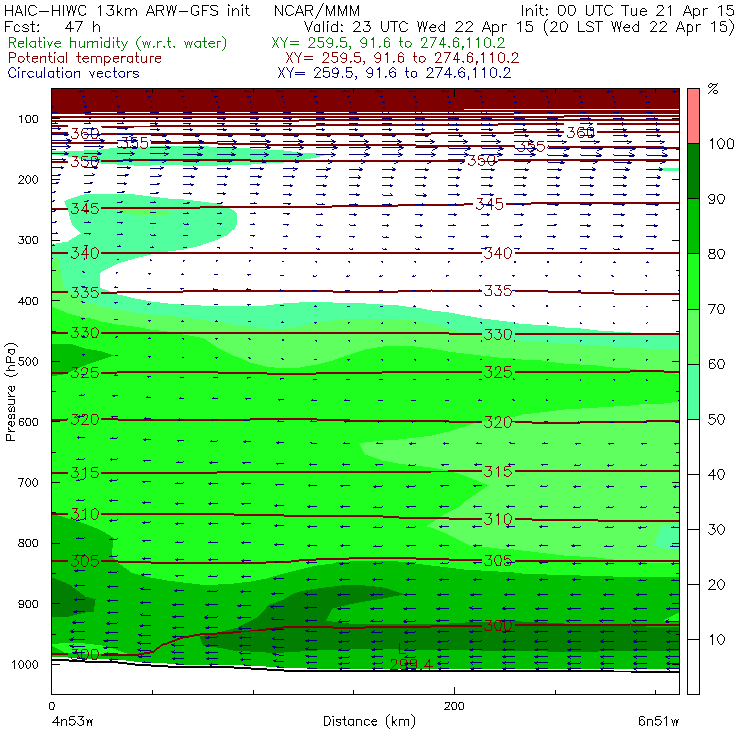
Task: Click the "Pressure (hPa)" axis label
Action: click(10, 392)
